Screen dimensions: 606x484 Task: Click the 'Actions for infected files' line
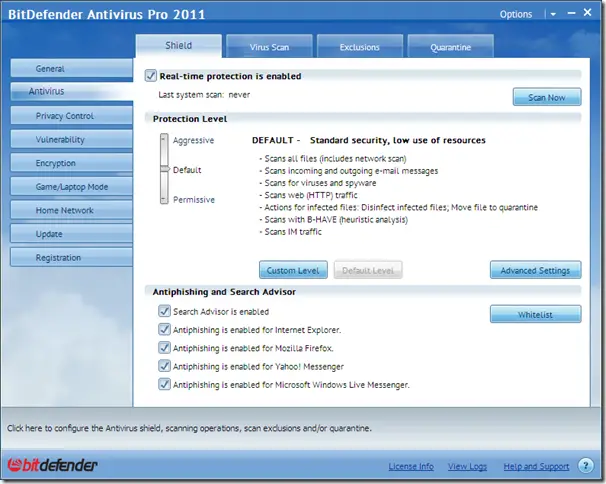coord(398,207)
